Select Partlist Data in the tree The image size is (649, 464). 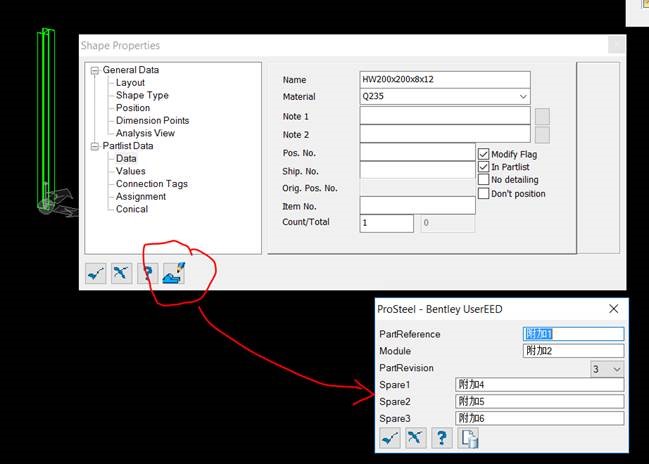pyautogui.click(x=127, y=146)
